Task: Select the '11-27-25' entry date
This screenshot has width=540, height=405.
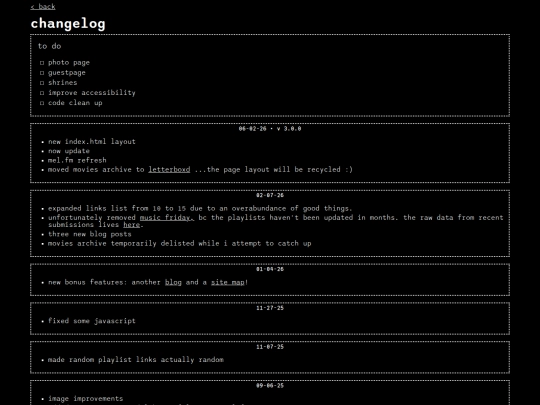Action: [x=270, y=308]
